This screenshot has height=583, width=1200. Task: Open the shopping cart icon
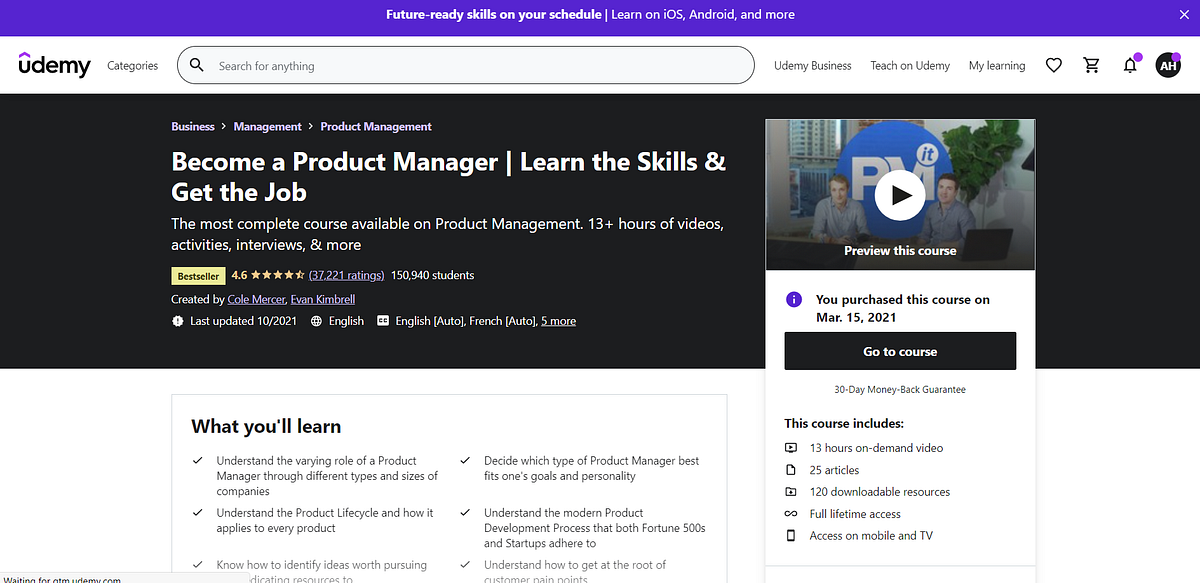click(x=1091, y=64)
